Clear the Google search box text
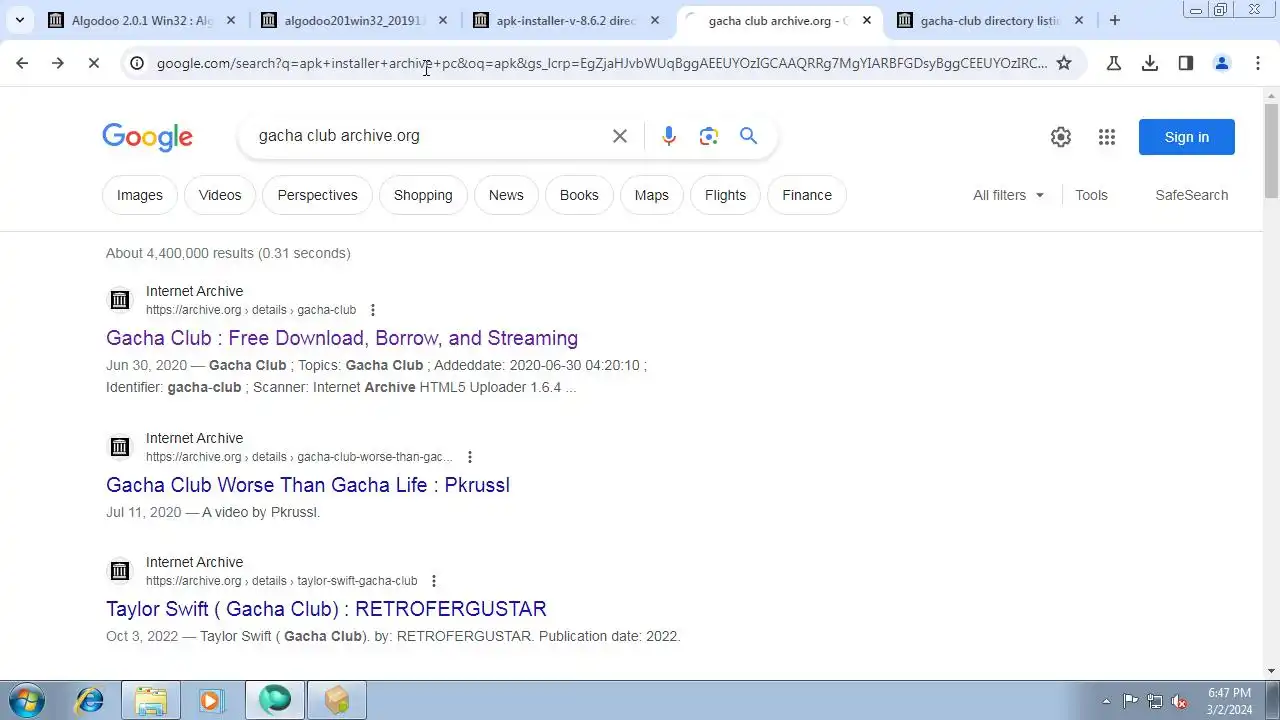1280x720 pixels. [x=620, y=136]
